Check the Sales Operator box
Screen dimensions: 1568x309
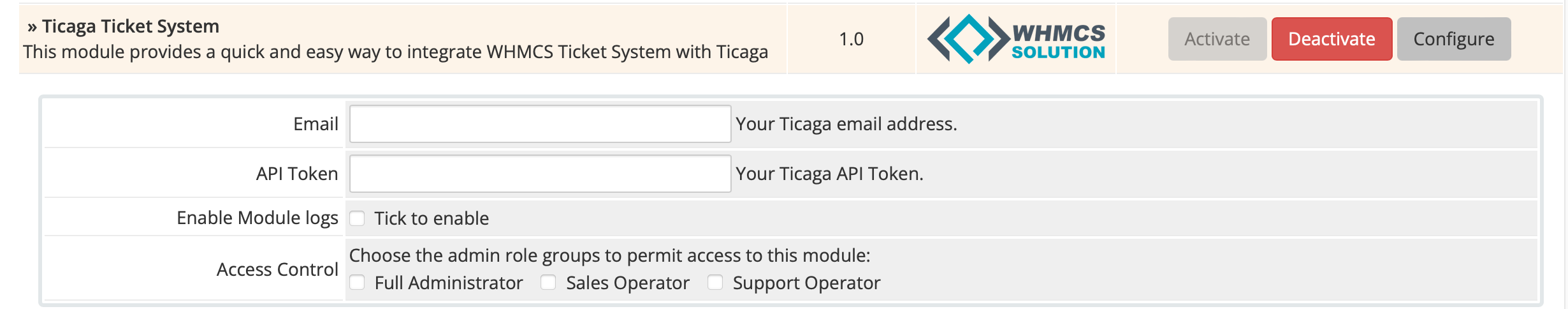click(548, 282)
